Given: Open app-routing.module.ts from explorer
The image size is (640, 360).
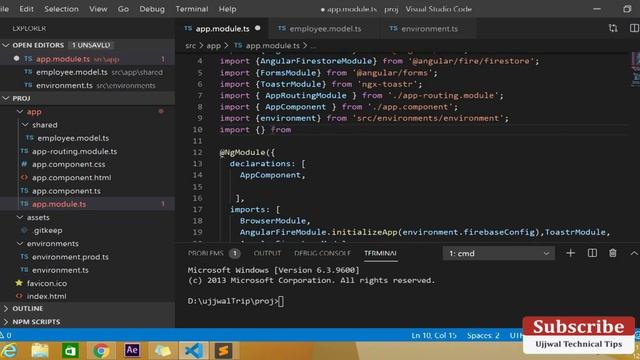Looking at the screenshot, I should (x=74, y=151).
